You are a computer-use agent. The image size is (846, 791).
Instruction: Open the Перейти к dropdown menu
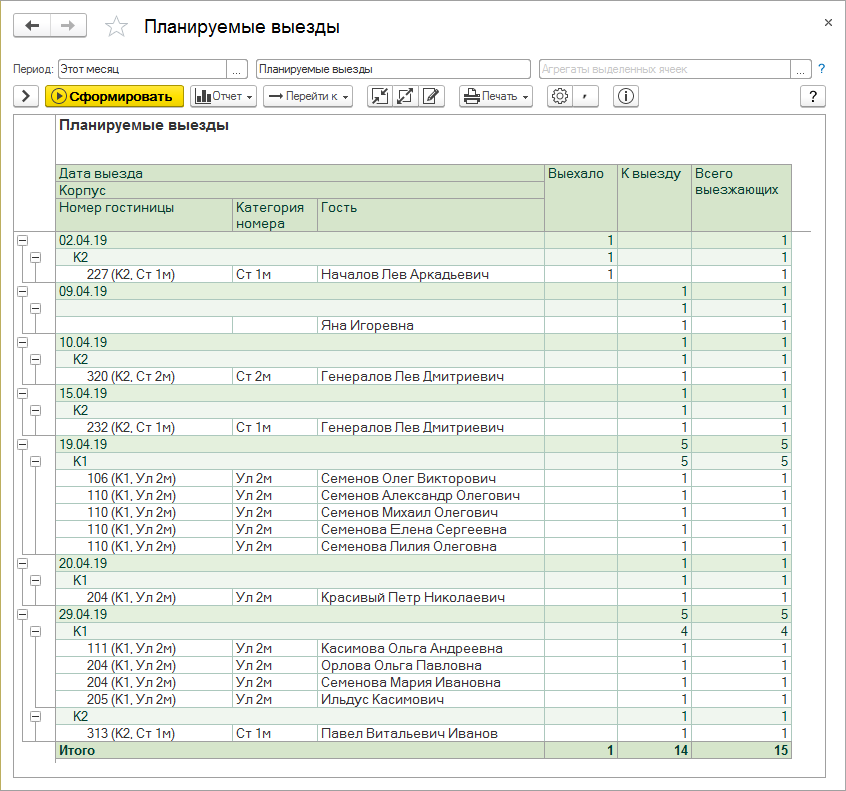[308, 96]
